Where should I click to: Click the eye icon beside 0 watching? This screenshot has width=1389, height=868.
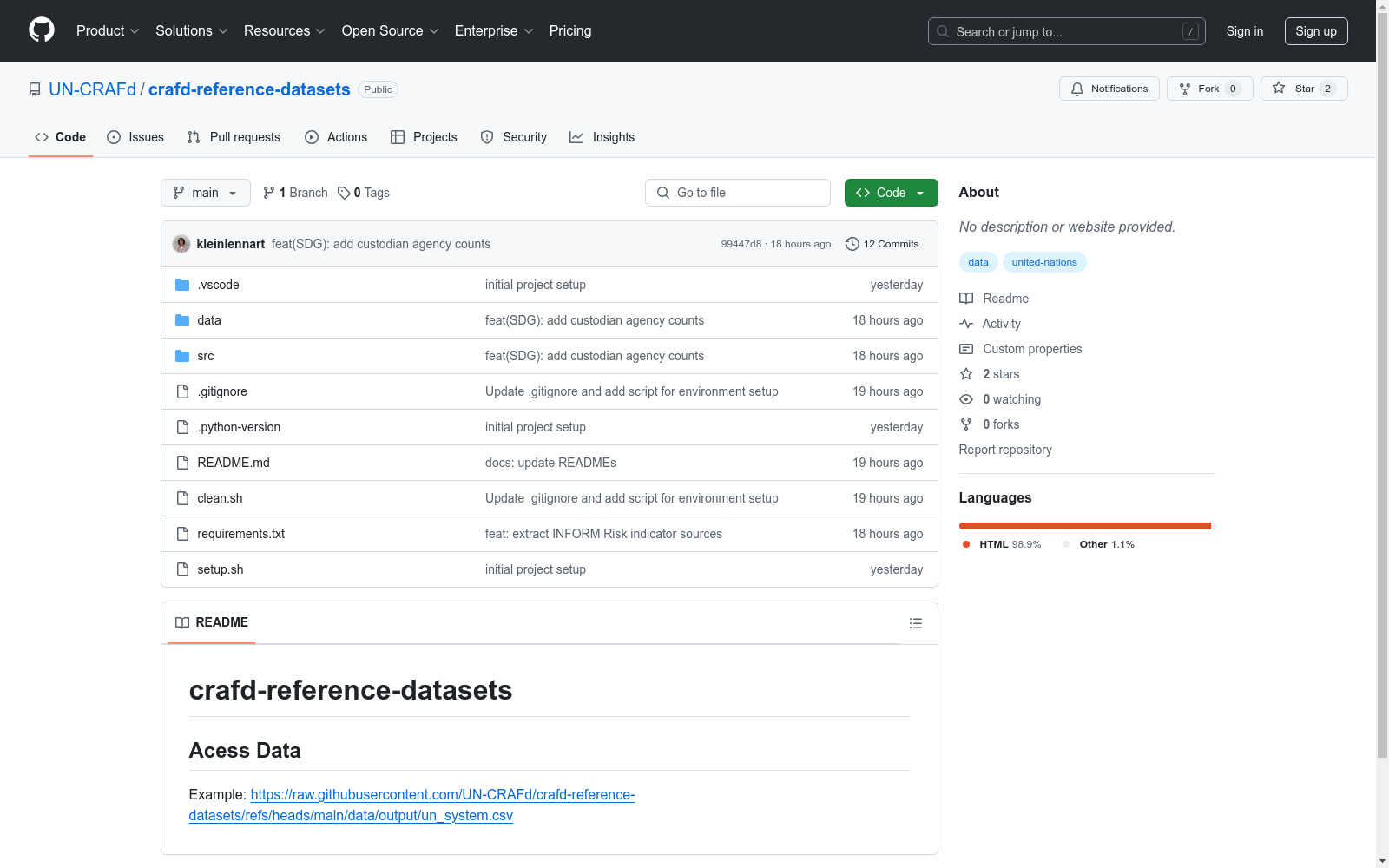pyautogui.click(x=966, y=399)
